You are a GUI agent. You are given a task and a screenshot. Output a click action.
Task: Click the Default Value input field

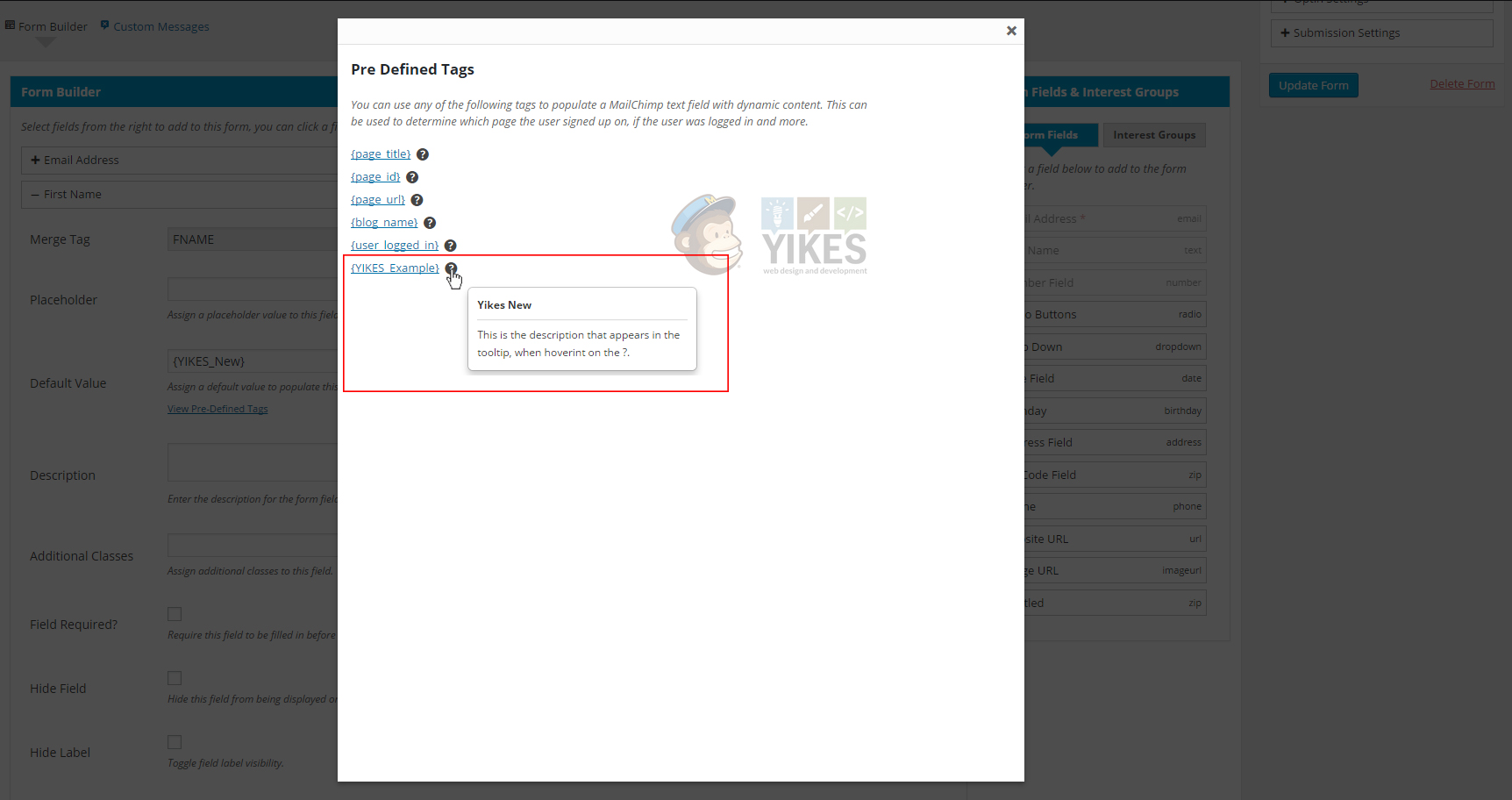coord(253,361)
